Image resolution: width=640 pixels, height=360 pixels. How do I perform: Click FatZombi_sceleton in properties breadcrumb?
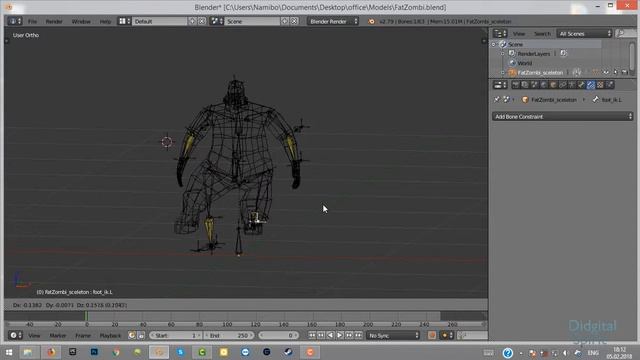click(553, 100)
